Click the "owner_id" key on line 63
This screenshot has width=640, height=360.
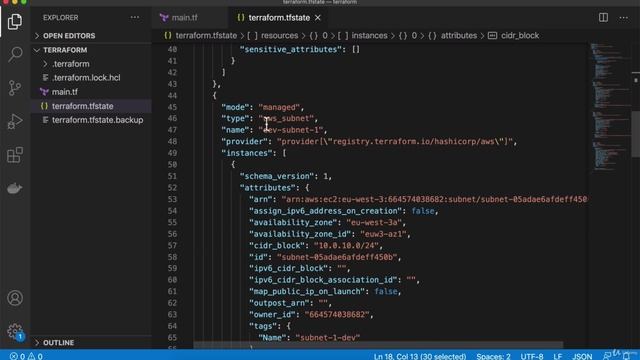(x=272, y=314)
